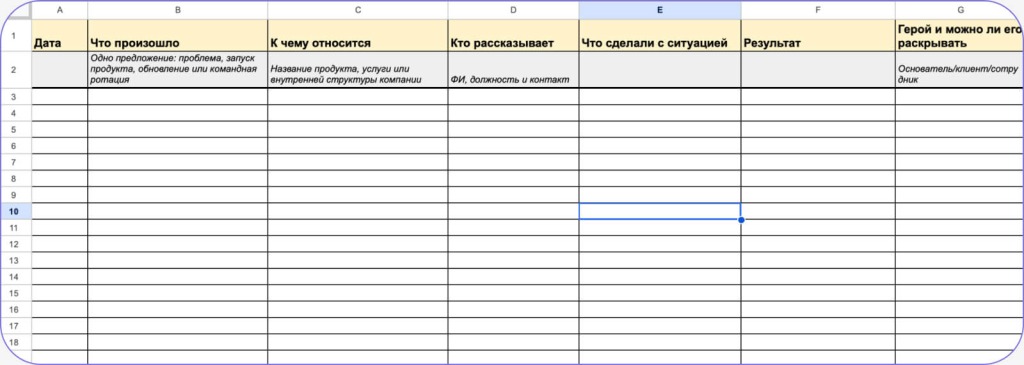Click the 'Что сделали с ситуацией' header cell
Viewport: 1024px width, 365px height.
pos(660,35)
